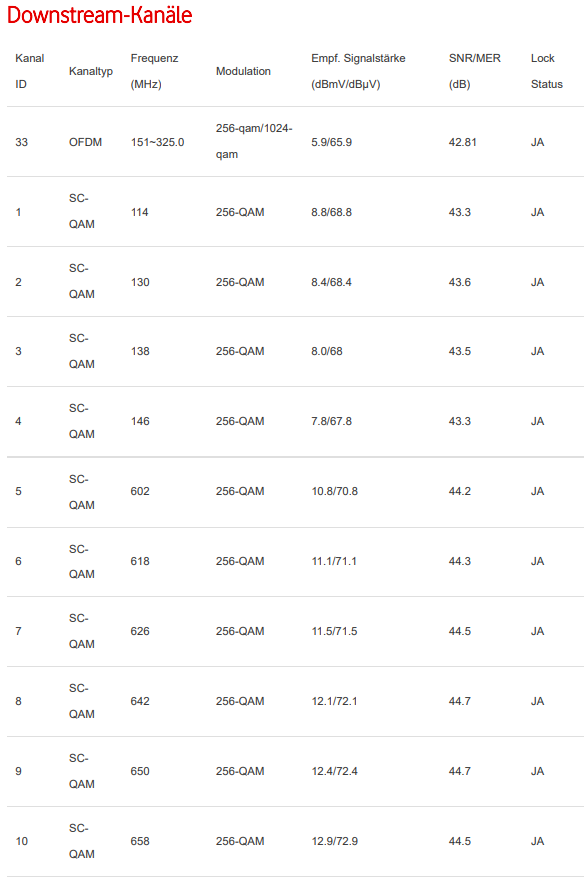Click frequency 130 in channel 2 row

pyautogui.click(x=140, y=282)
